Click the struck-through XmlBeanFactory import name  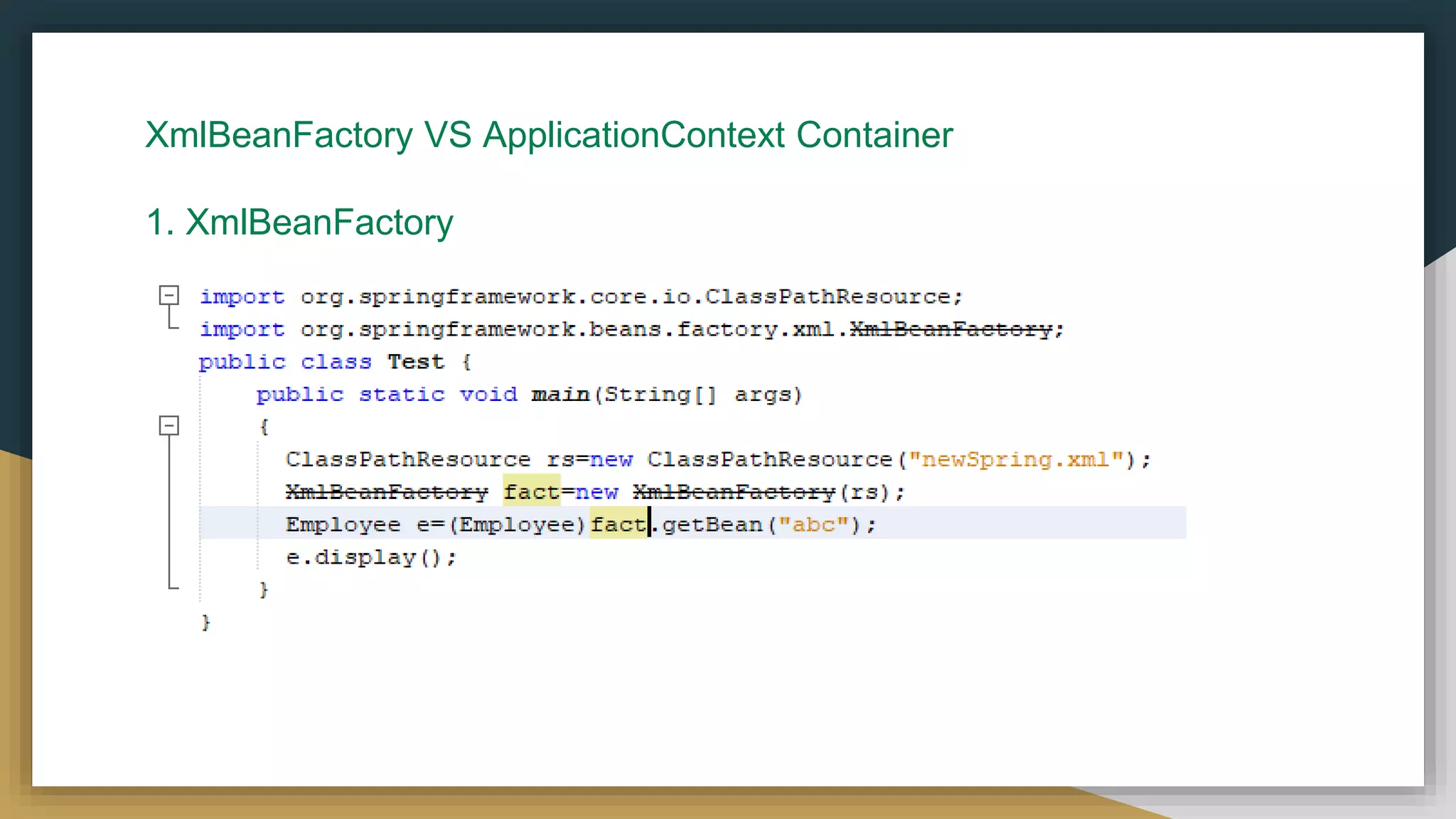951,329
